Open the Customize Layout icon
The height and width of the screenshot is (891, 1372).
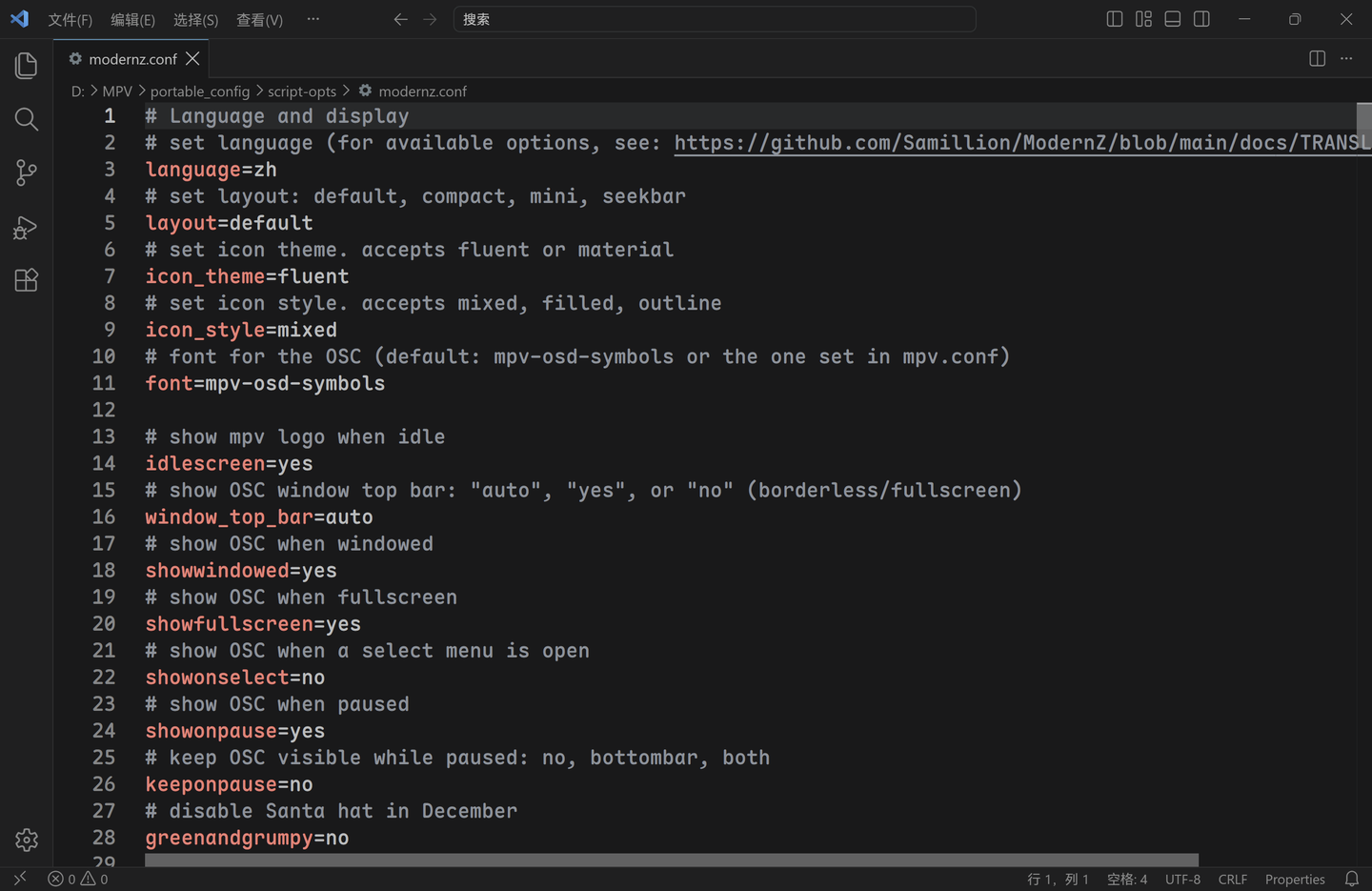(1144, 19)
